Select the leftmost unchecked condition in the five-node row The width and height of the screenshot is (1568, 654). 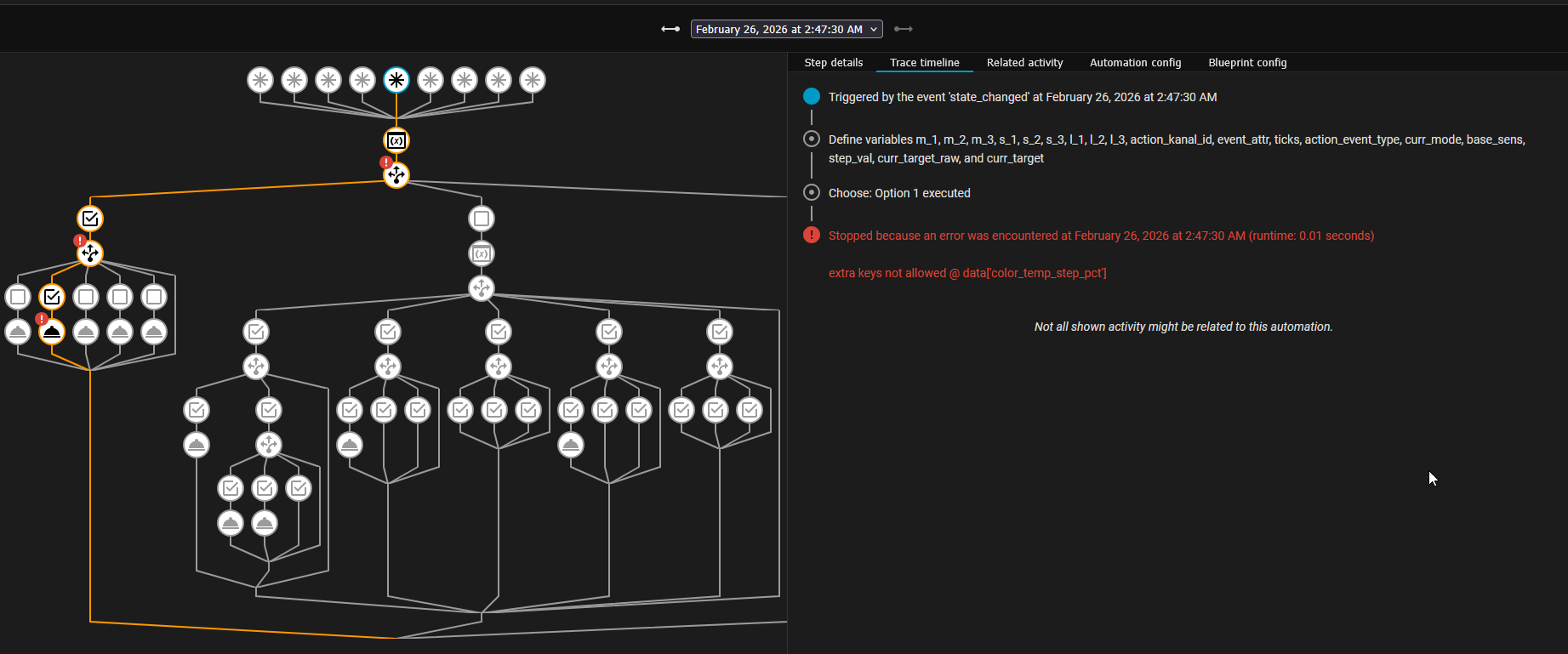click(18, 297)
